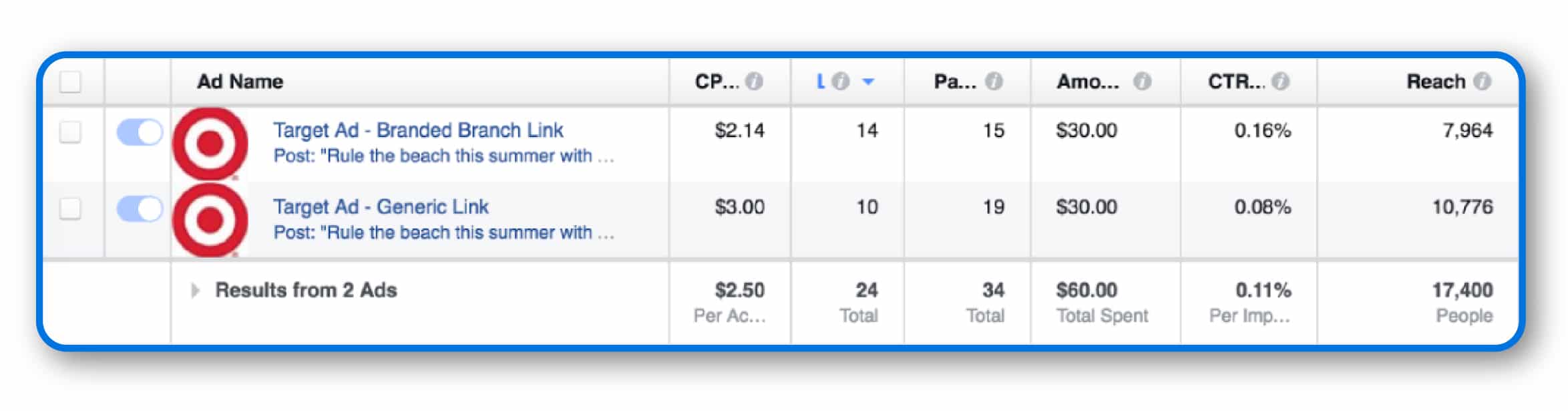Open post link under Branded Branch Link ad

(443, 156)
